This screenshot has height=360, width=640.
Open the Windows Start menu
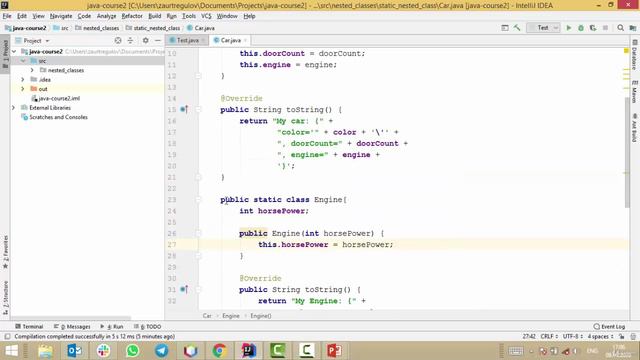pos(11,351)
